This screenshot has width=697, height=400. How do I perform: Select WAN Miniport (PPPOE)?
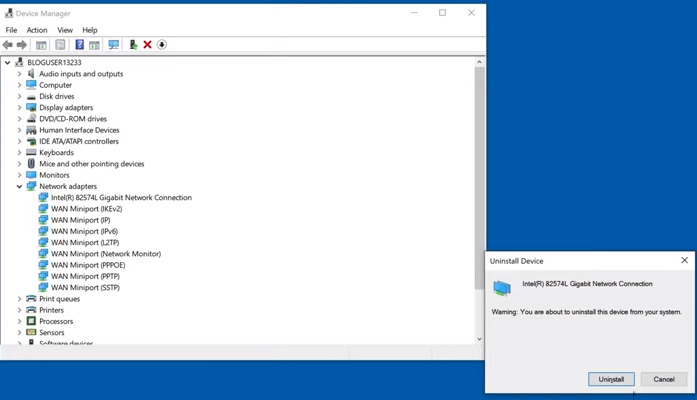(88, 265)
